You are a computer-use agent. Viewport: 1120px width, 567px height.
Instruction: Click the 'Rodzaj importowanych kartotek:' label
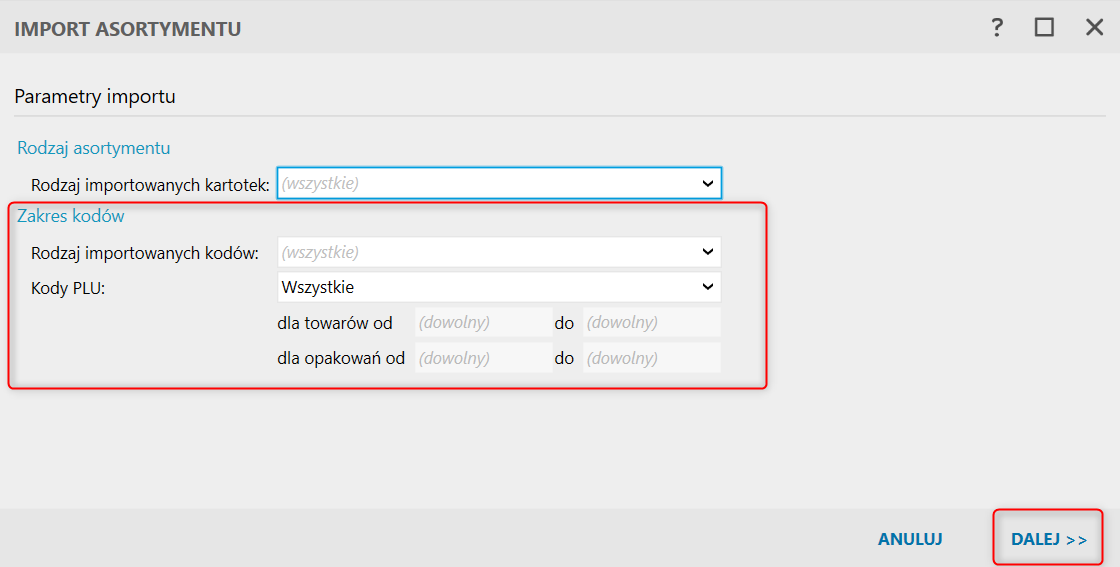pyautogui.click(x=151, y=185)
